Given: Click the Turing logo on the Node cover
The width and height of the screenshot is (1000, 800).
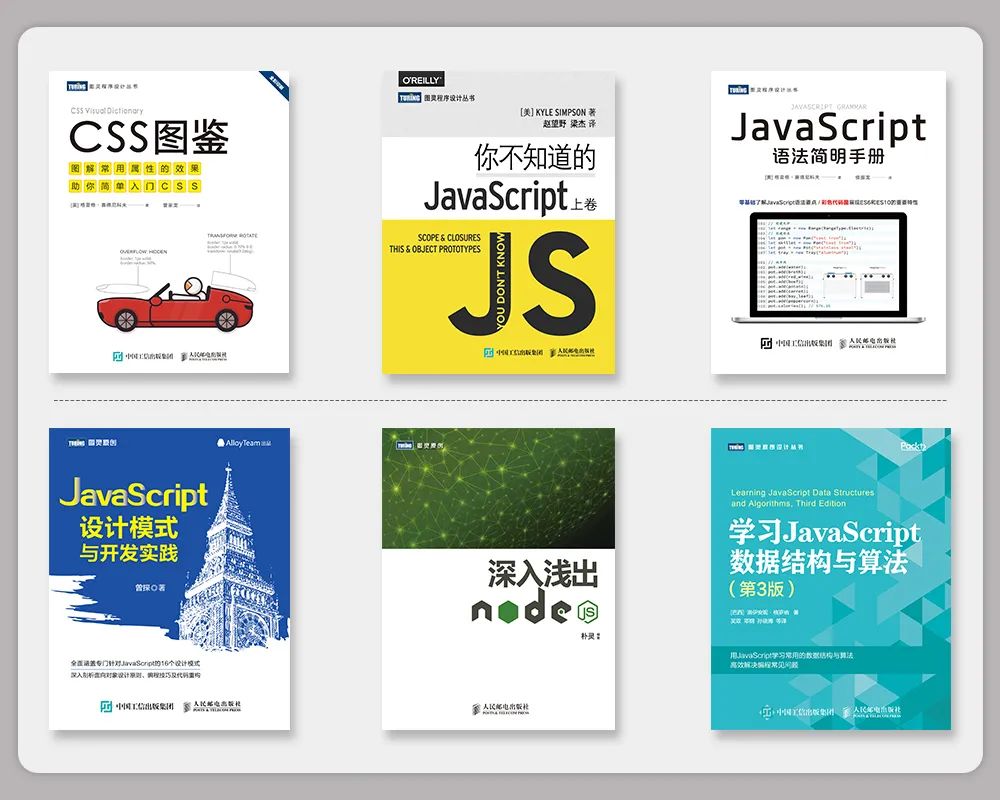Looking at the screenshot, I should point(404,445).
